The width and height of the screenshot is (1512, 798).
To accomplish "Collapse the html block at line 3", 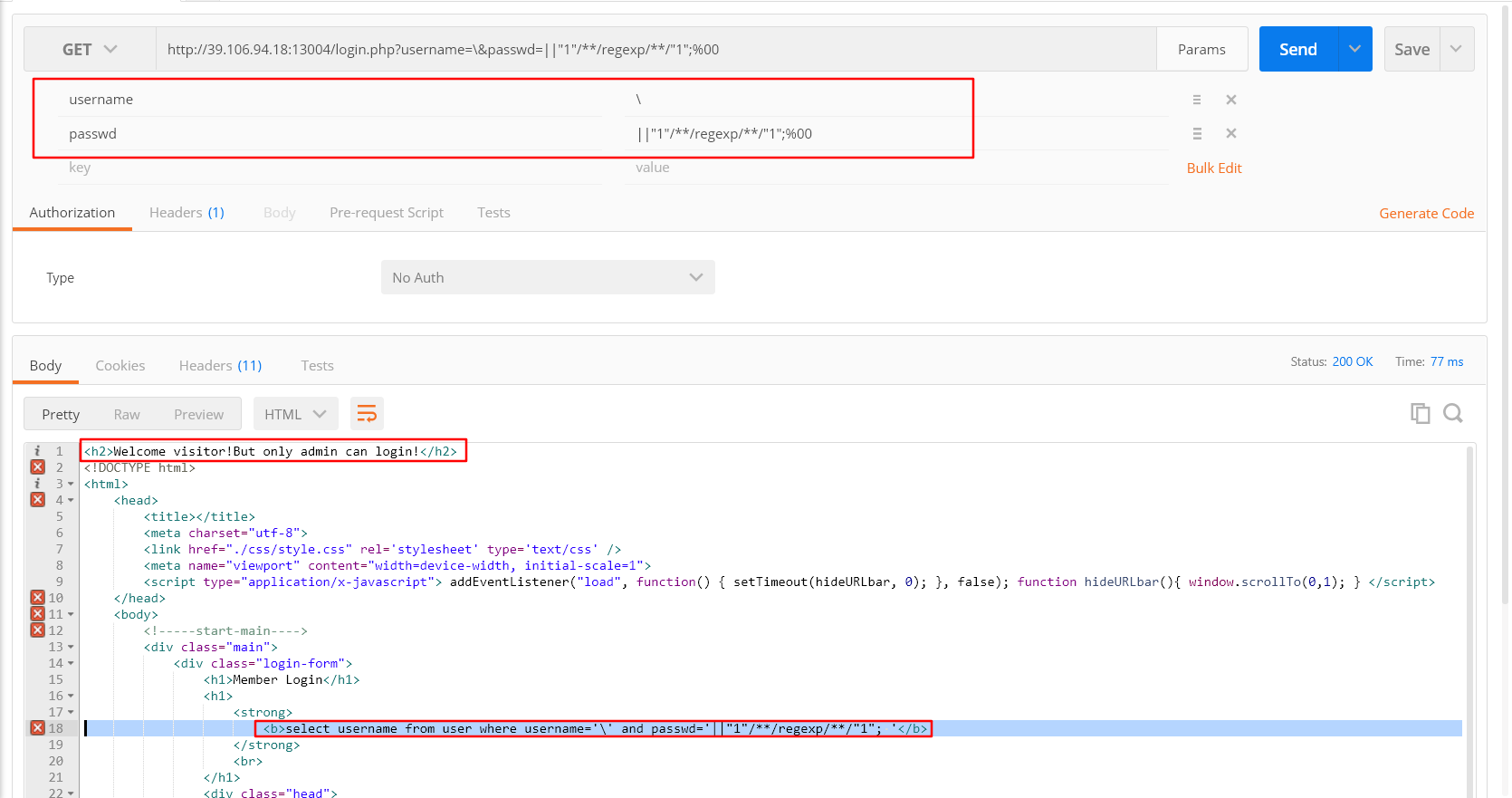I will (71, 485).
